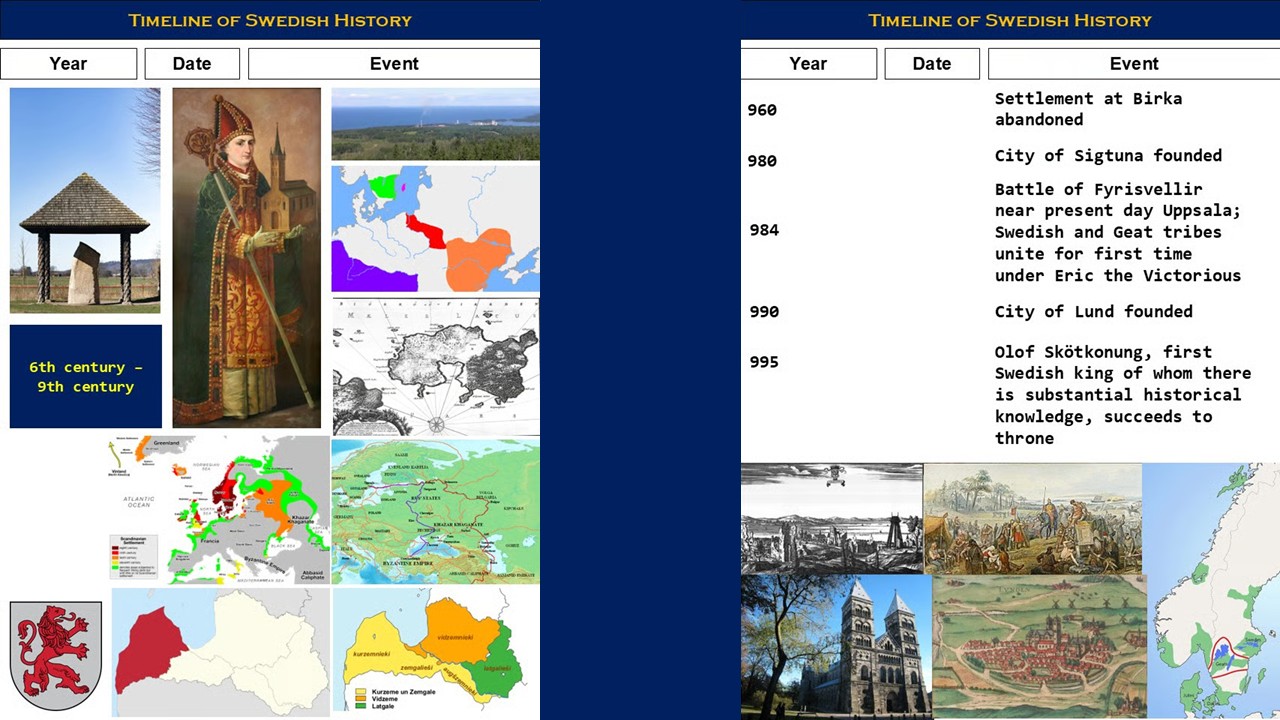The image size is (1280, 720).
Task: Click the 6th century – 9th century box
Action: pyautogui.click(x=86, y=377)
